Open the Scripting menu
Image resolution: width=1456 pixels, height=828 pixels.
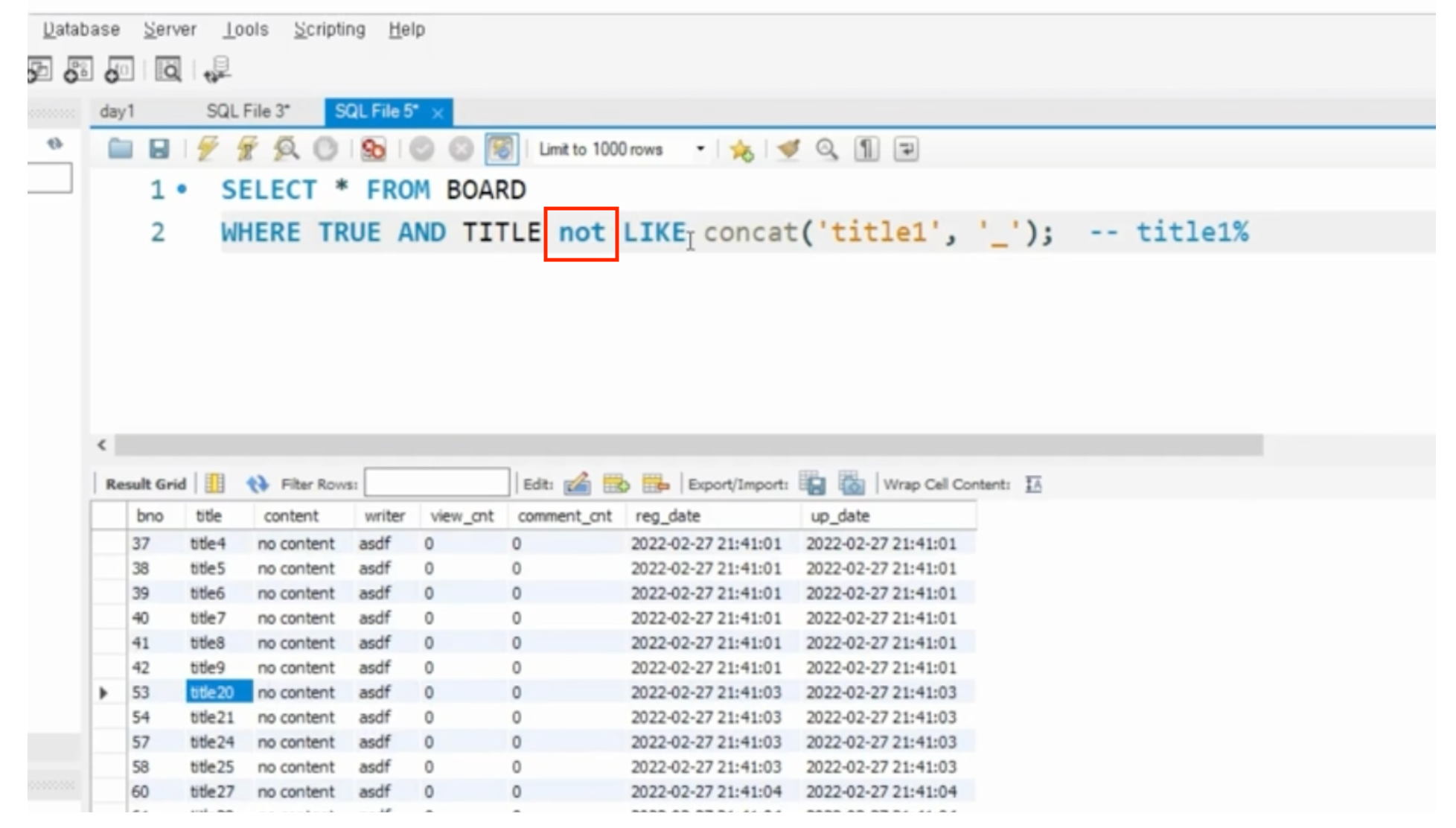click(x=329, y=30)
